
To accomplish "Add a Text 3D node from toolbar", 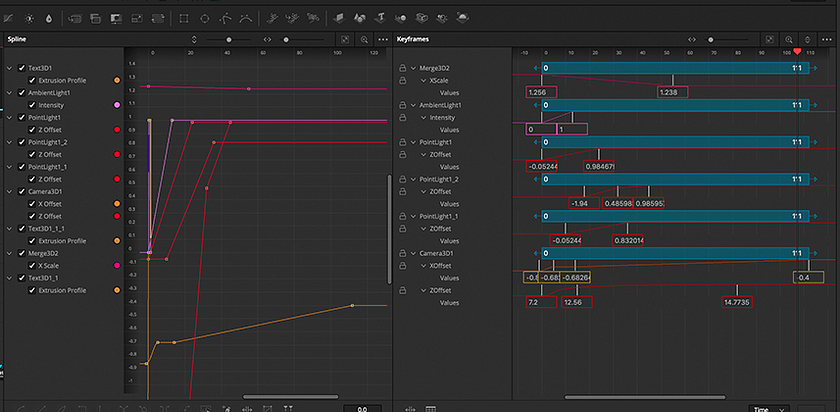I will (x=380, y=19).
